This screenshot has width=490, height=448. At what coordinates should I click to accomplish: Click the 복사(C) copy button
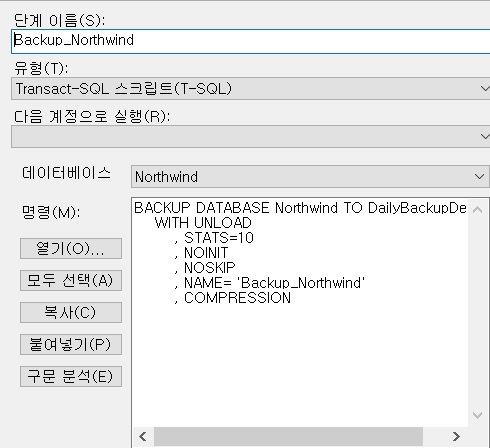tap(71, 312)
